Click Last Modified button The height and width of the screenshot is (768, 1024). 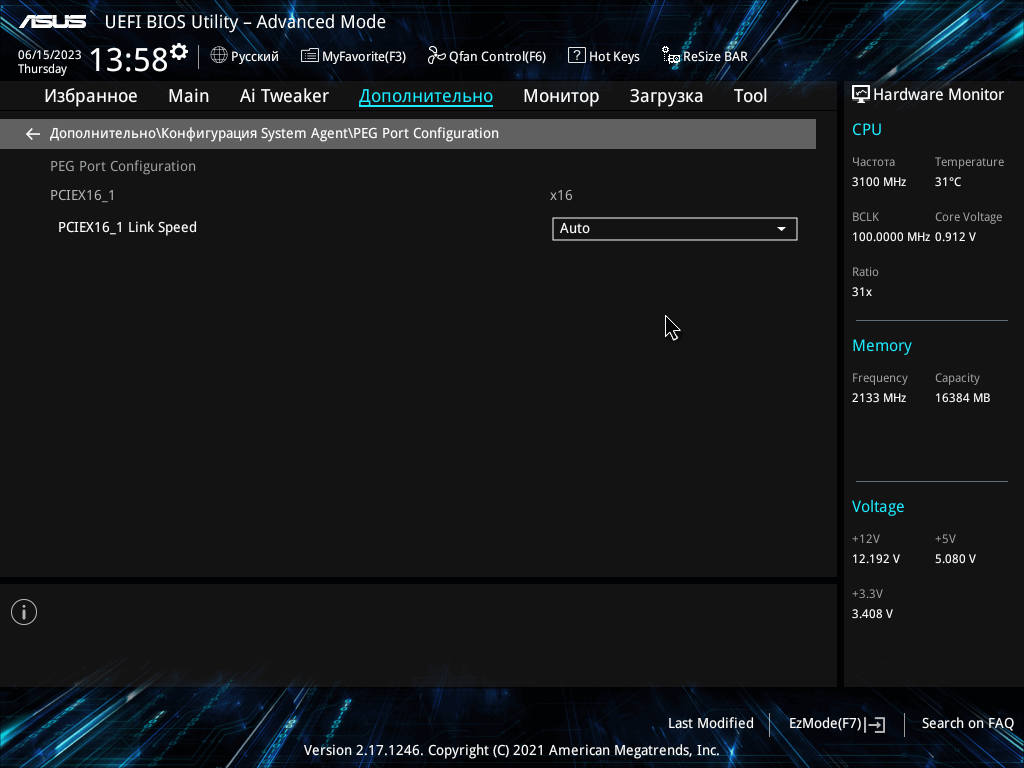click(711, 723)
